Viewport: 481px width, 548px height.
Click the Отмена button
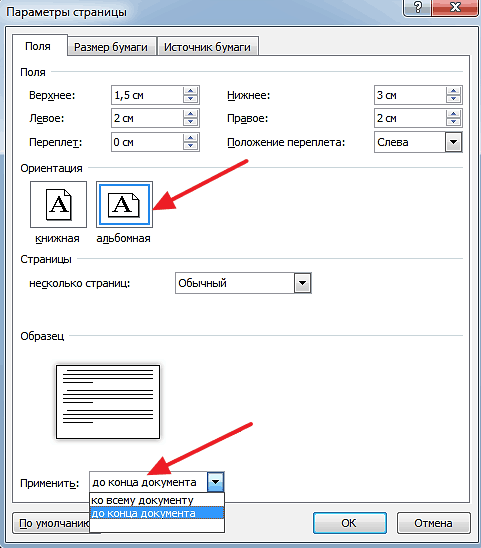(x=433, y=523)
